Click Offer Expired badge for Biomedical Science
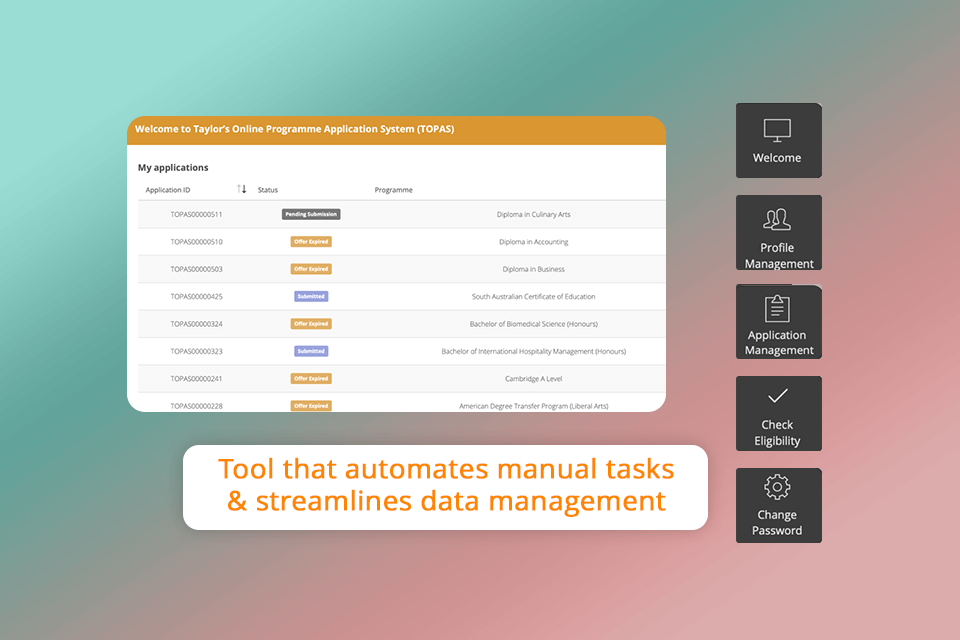Image resolution: width=960 pixels, height=640 pixels. (x=311, y=324)
